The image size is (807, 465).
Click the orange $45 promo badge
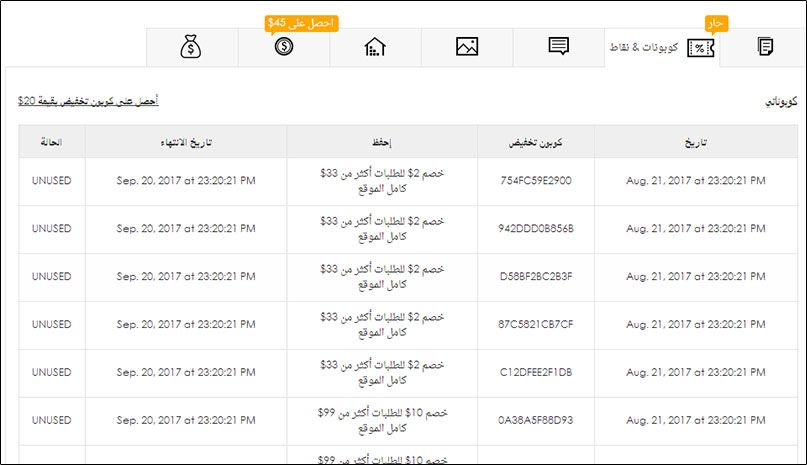click(x=302, y=23)
